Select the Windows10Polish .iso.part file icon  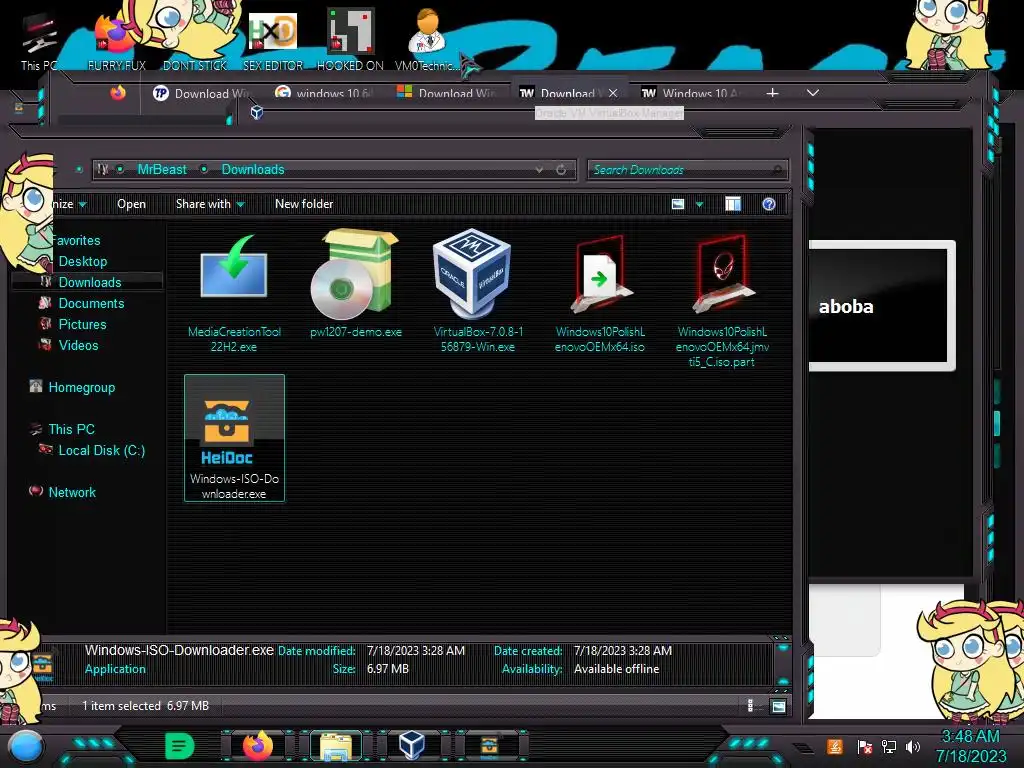pos(722,273)
